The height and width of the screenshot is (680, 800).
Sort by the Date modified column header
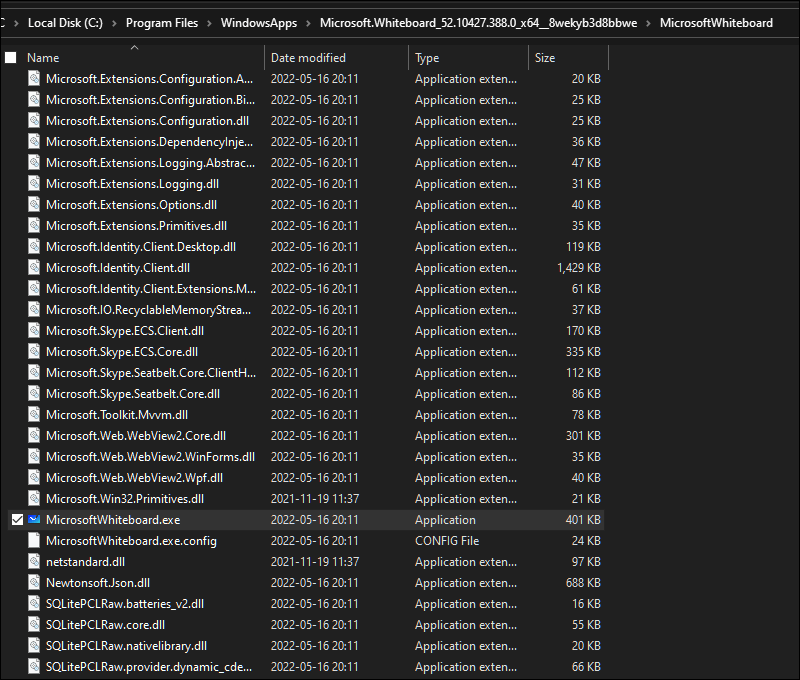click(x=308, y=58)
